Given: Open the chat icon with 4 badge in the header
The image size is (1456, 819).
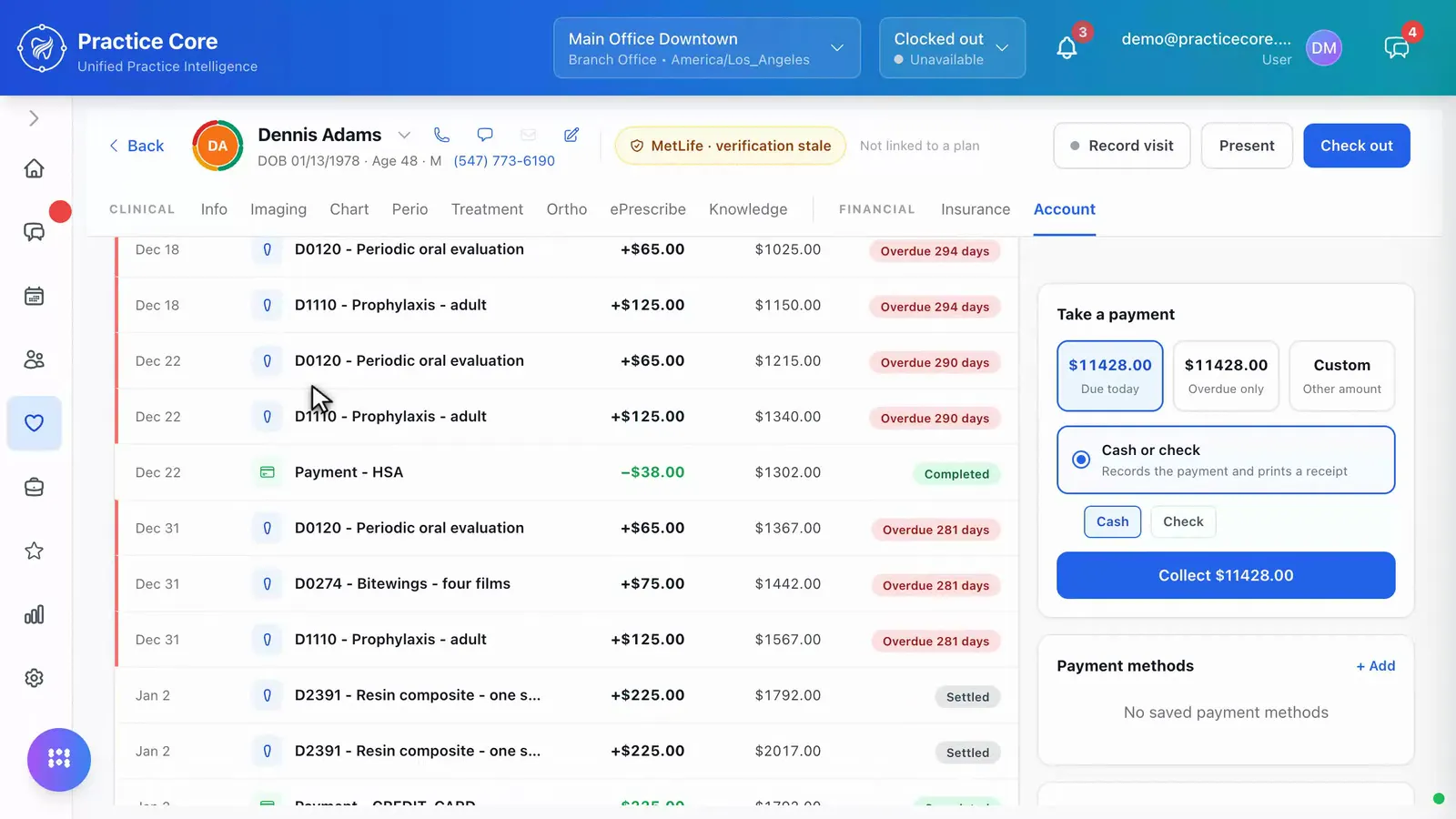Looking at the screenshot, I should point(1397,48).
